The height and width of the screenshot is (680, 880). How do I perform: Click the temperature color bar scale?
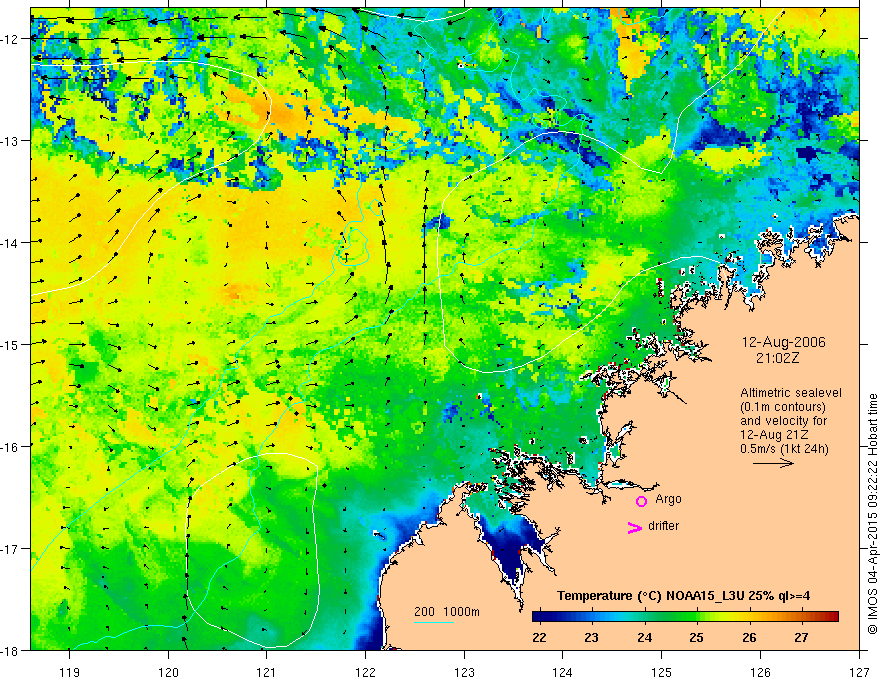coord(685,617)
